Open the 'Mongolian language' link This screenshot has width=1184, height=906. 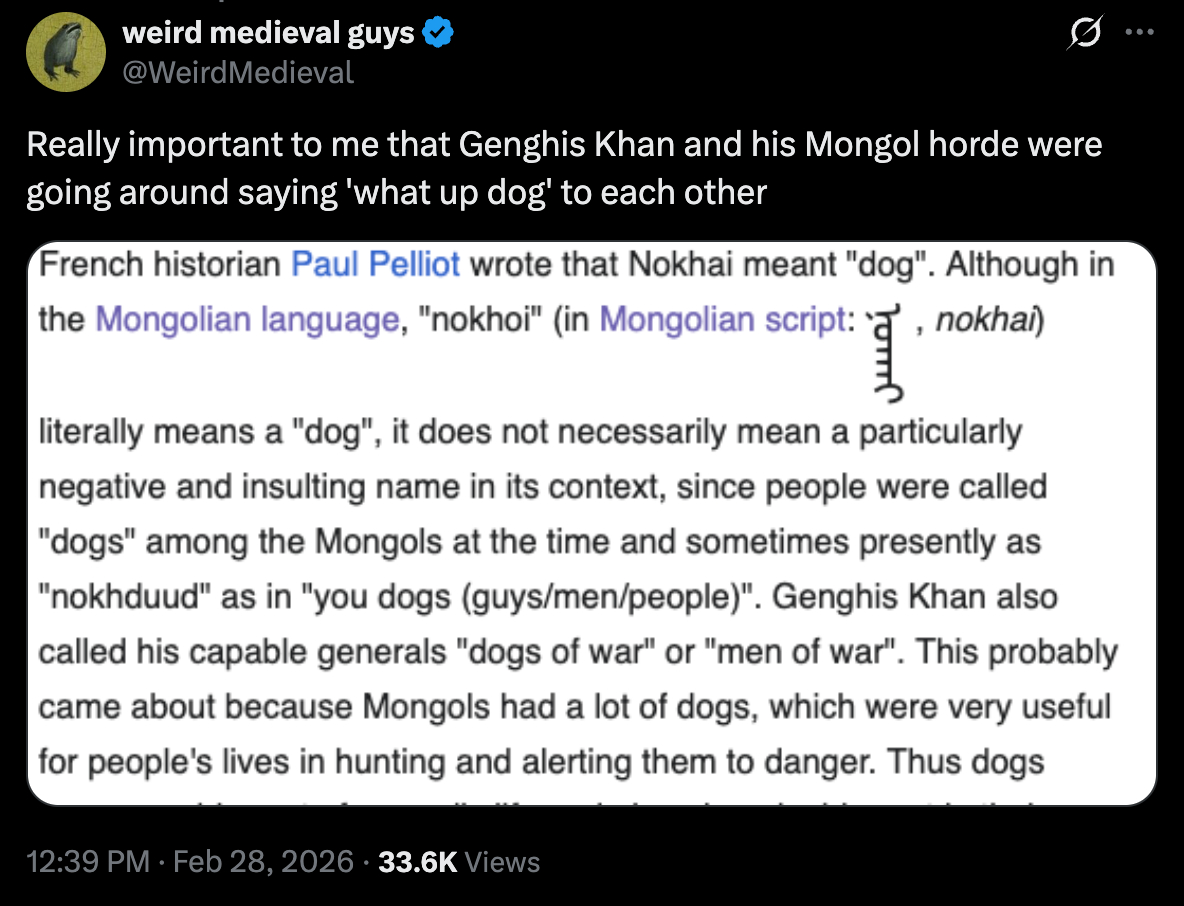pyautogui.click(x=245, y=319)
